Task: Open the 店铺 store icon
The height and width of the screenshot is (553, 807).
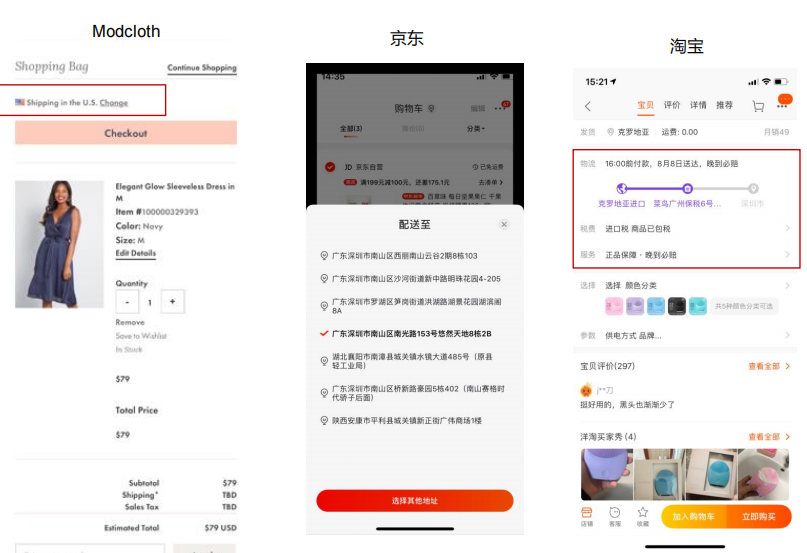Action: (587, 516)
